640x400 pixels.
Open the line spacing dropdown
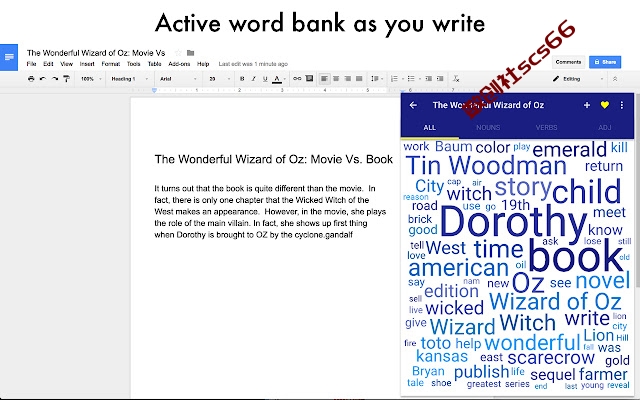376,79
